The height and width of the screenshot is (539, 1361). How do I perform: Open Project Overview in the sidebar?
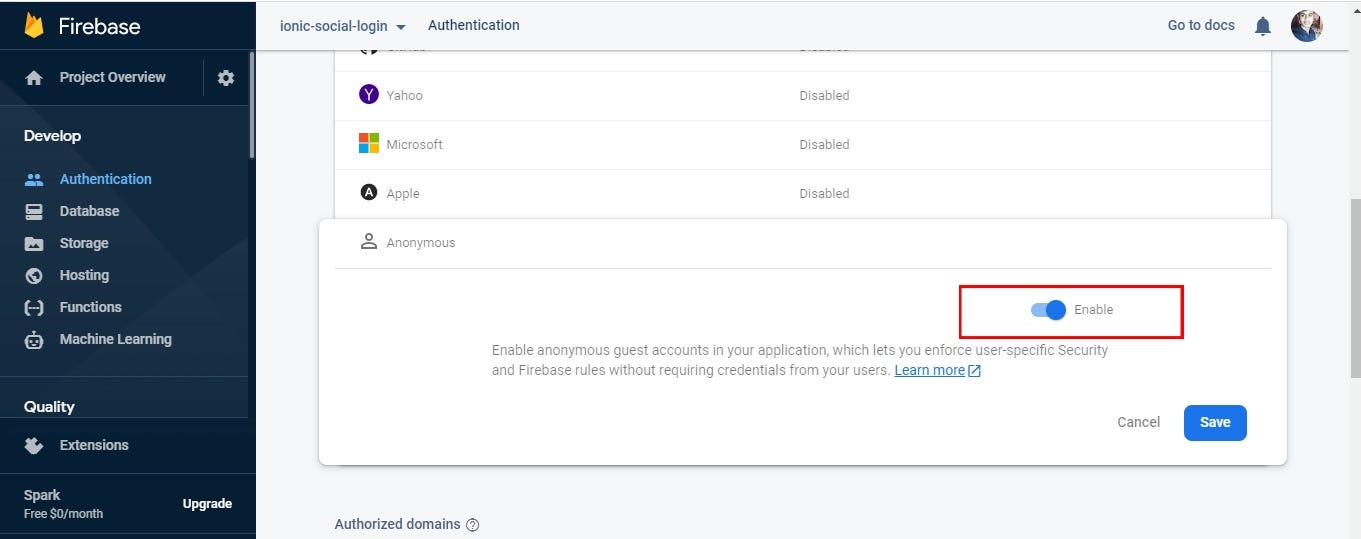pos(113,77)
